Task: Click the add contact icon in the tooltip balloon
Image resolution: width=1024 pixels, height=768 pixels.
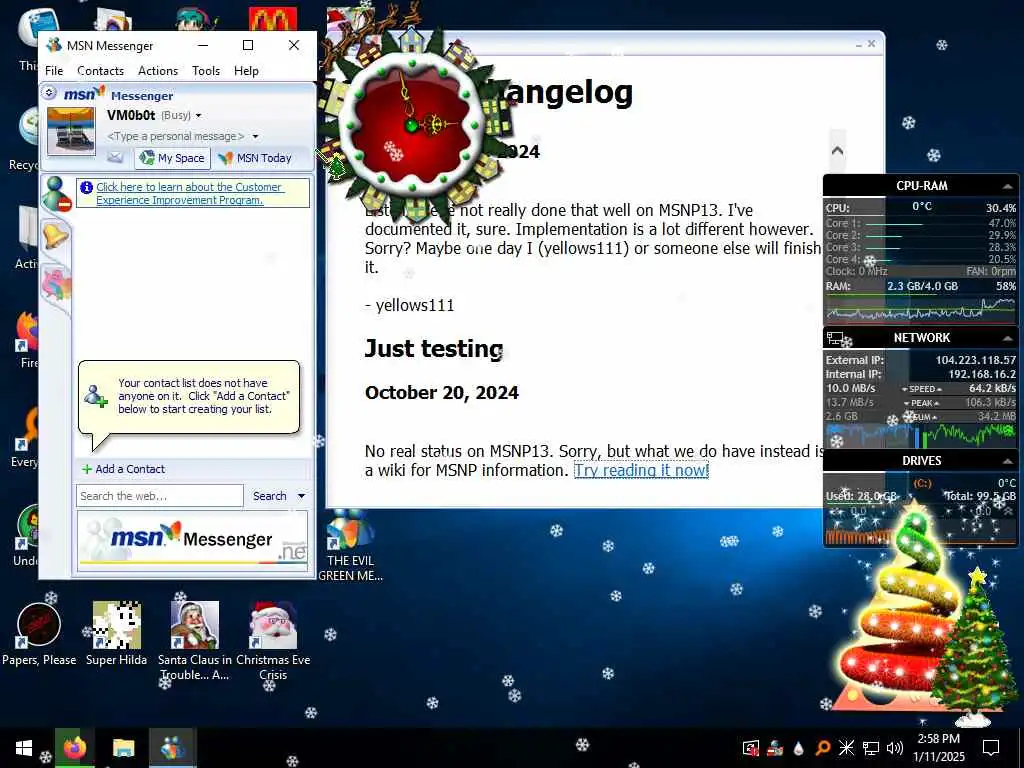Action: coord(95,396)
